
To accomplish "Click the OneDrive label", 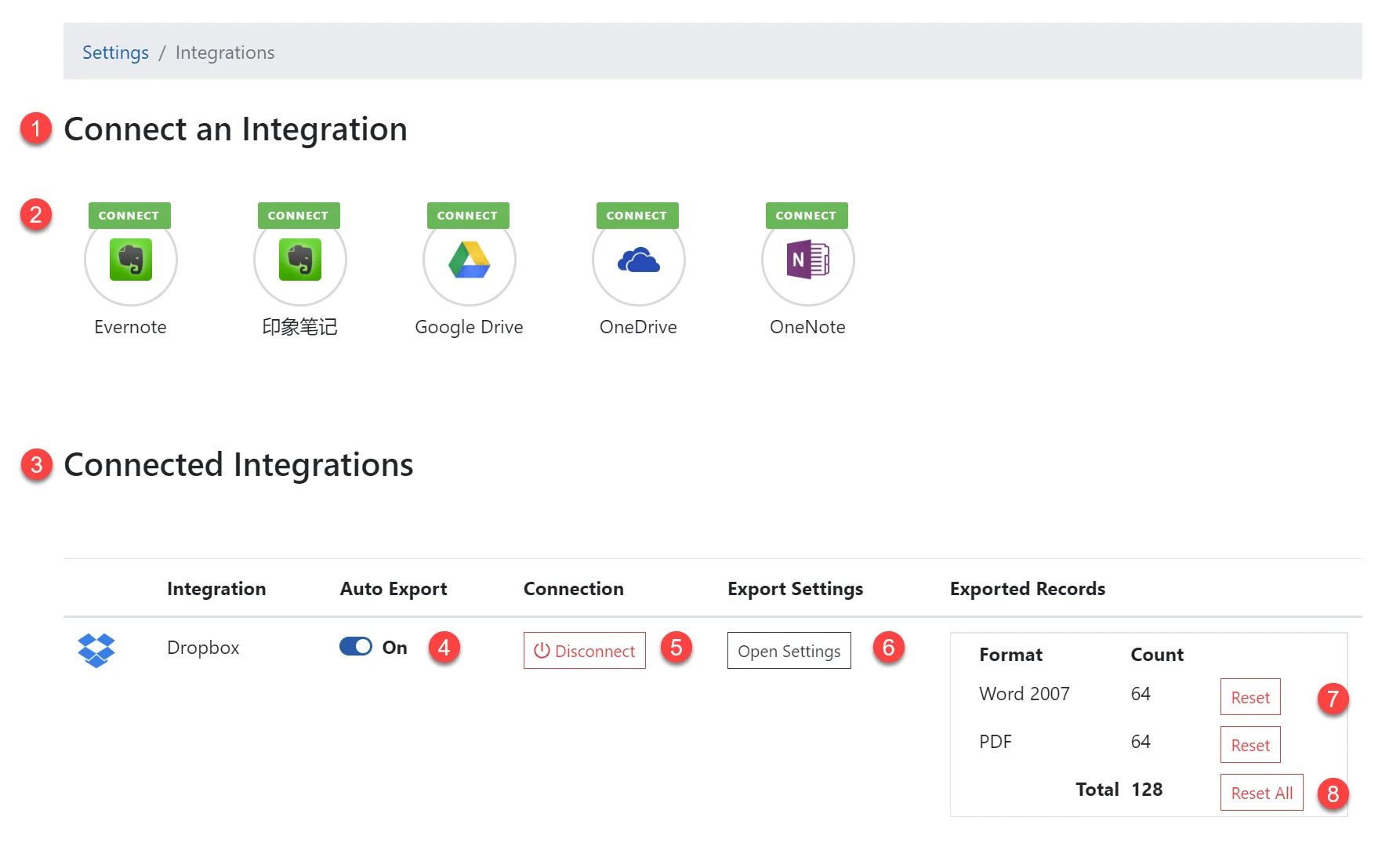I will (638, 327).
